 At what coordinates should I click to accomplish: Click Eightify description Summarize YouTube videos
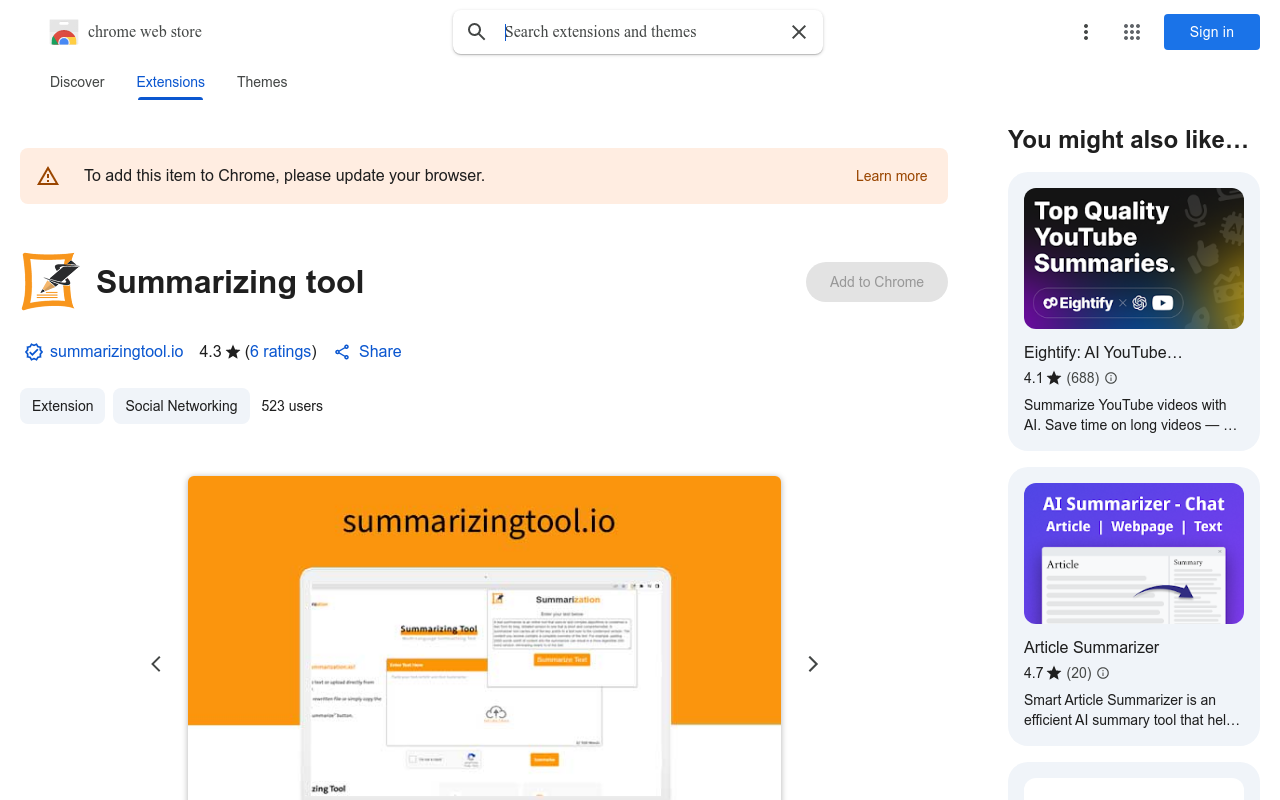tap(1130, 415)
